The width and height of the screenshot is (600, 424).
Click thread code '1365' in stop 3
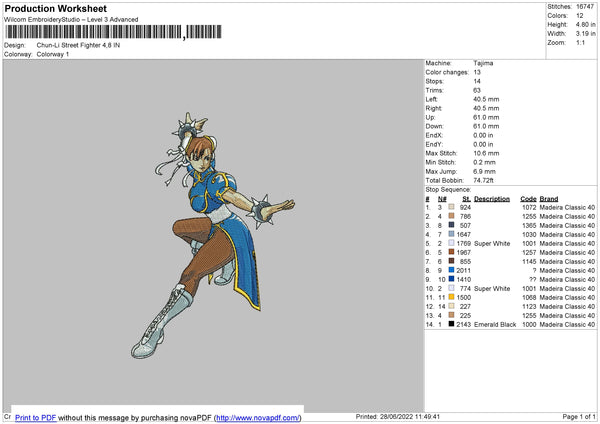pyautogui.click(x=529, y=225)
